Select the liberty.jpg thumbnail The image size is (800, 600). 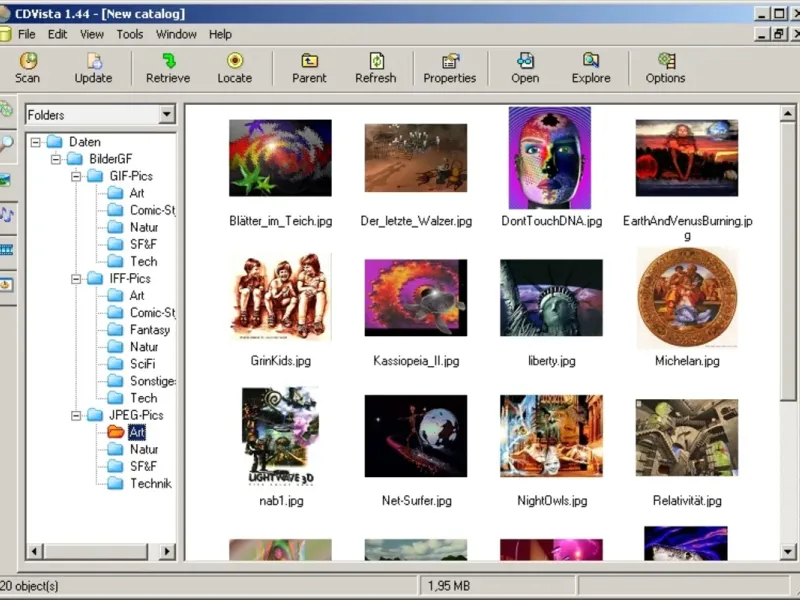point(551,299)
